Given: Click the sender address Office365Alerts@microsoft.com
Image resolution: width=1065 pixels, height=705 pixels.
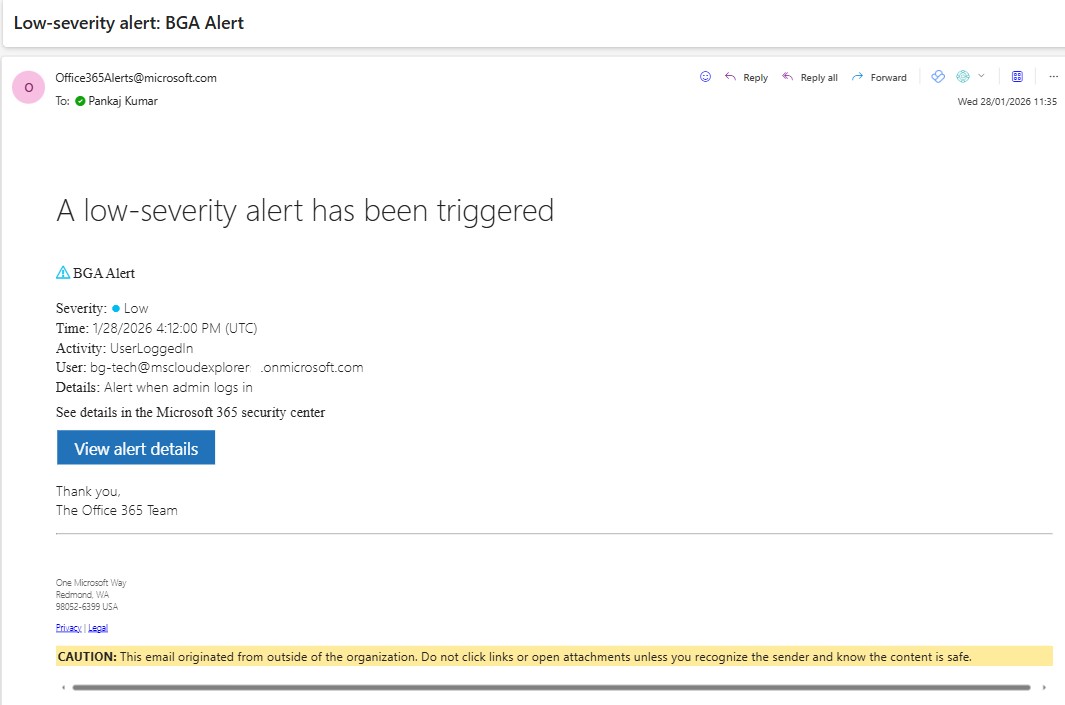Looking at the screenshot, I should (135, 76).
